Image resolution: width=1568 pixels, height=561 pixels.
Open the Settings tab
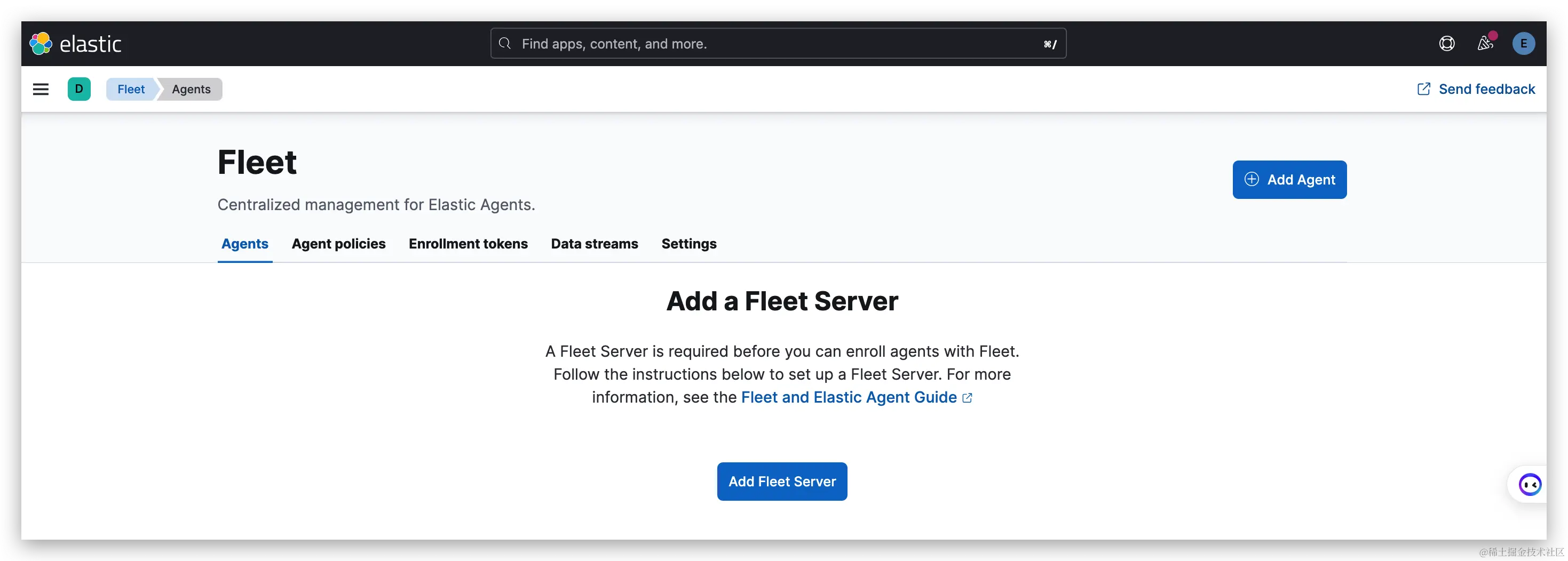[x=689, y=244]
